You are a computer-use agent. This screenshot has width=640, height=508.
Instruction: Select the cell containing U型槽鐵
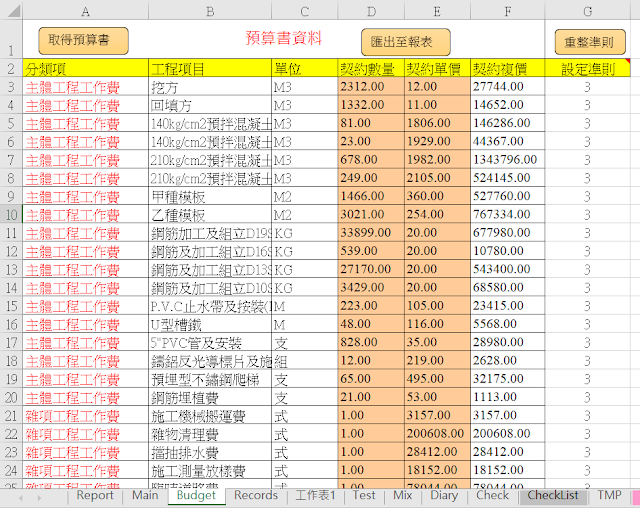pos(210,324)
